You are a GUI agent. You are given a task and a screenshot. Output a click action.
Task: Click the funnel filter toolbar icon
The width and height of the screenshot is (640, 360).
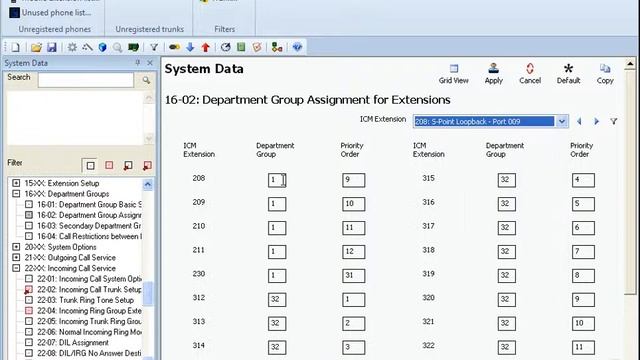pos(154,47)
